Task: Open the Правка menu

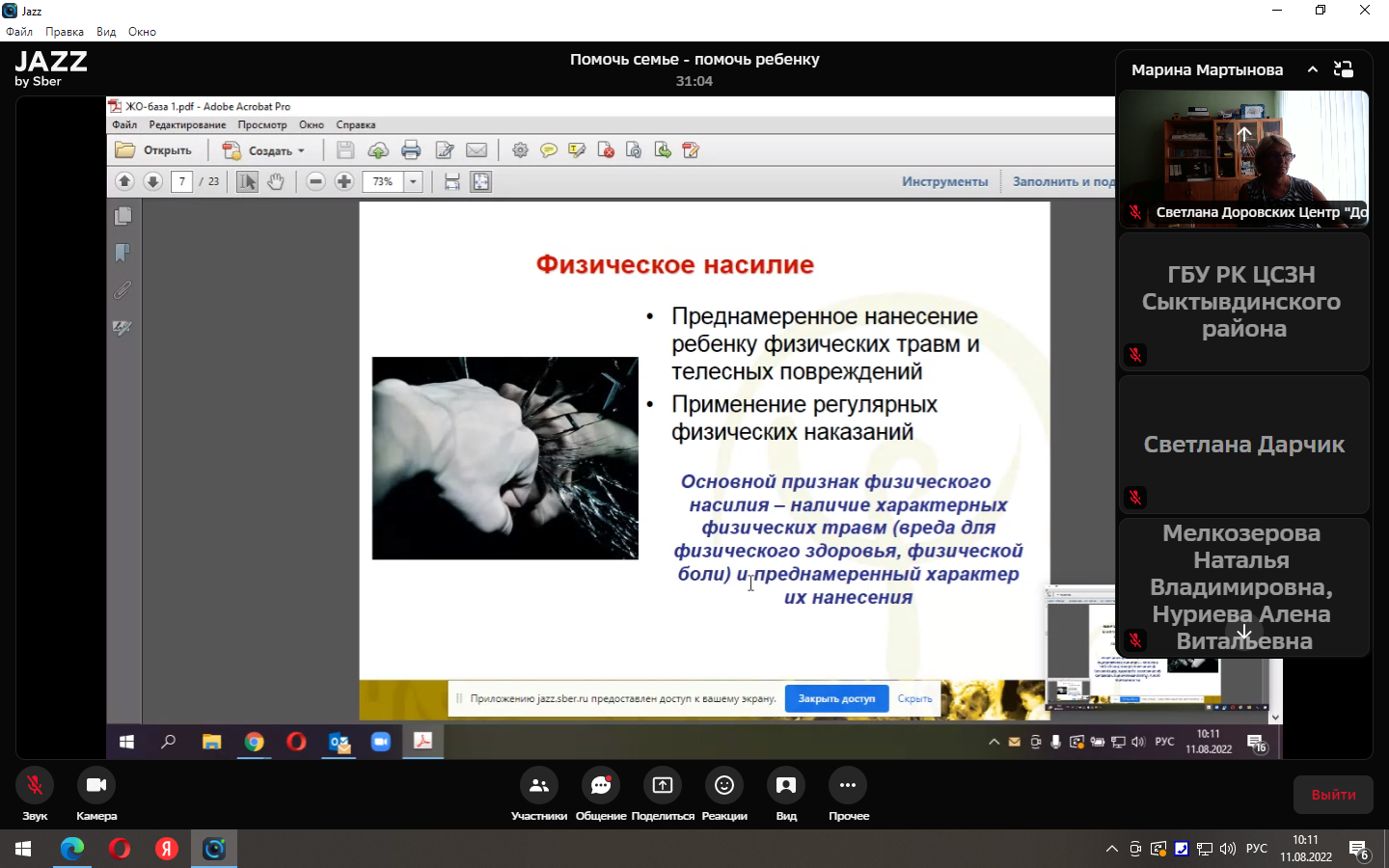Action: tap(65, 32)
